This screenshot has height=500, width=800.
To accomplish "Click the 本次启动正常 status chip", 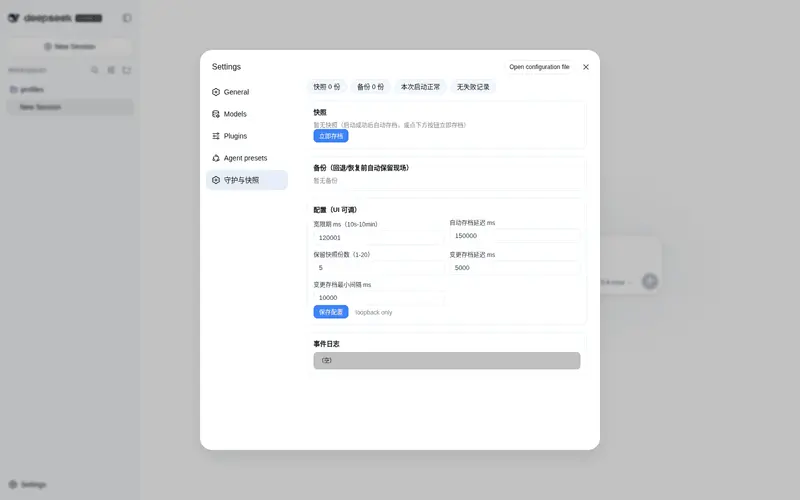I will [420, 87].
